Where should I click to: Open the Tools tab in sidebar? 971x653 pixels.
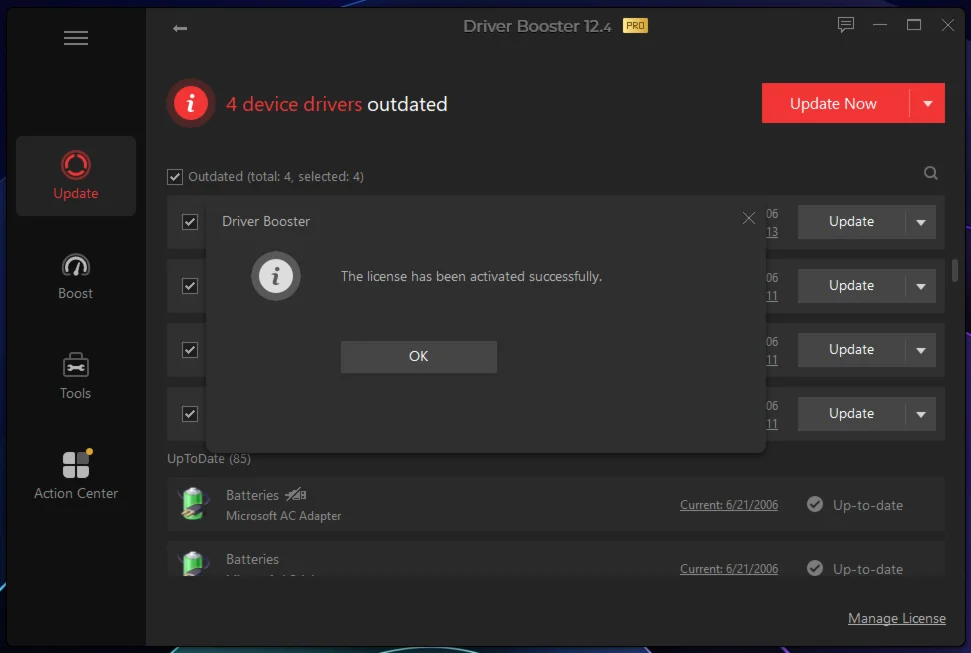pyautogui.click(x=76, y=376)
